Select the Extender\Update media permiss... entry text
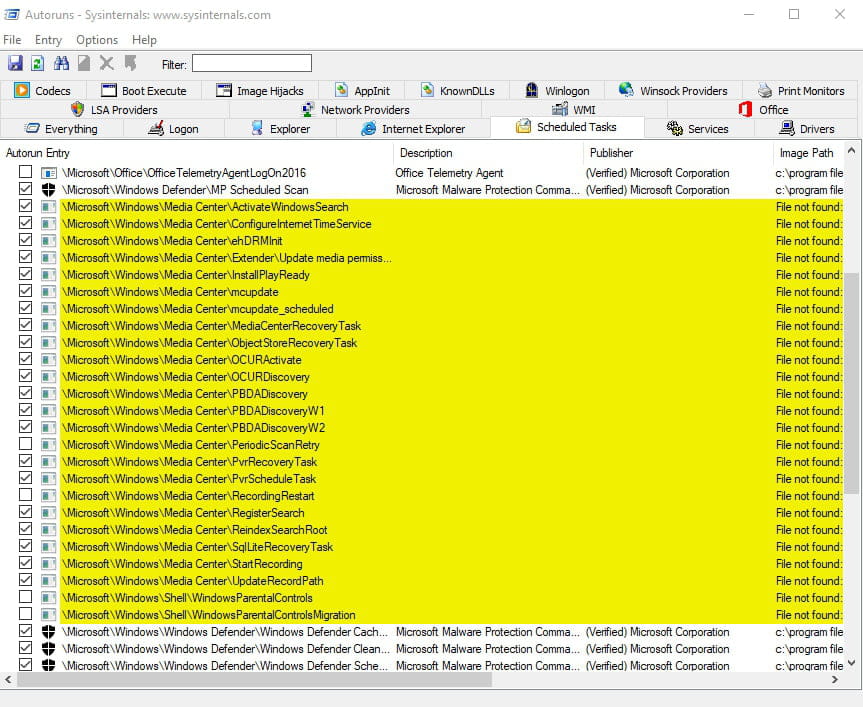Viewport: 863px width, 707px height. click(227, 258)
